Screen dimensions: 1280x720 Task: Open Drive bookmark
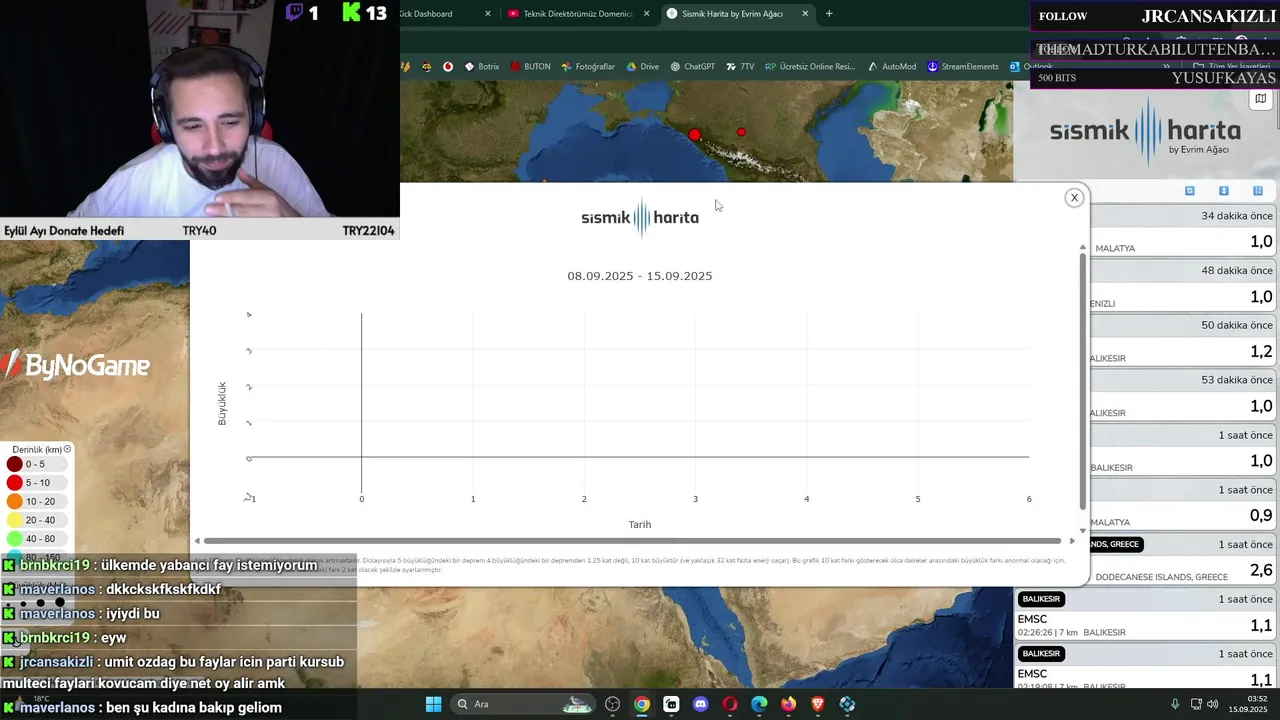[642, 67]
